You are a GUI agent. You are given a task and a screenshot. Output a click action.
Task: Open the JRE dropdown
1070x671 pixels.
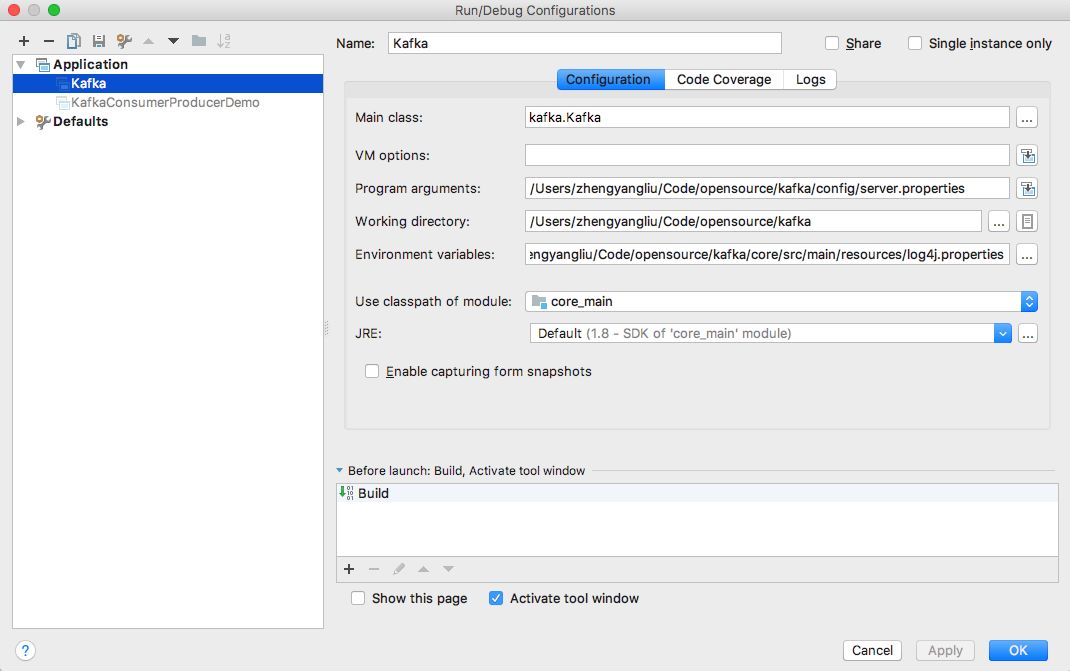(1002, 334)
